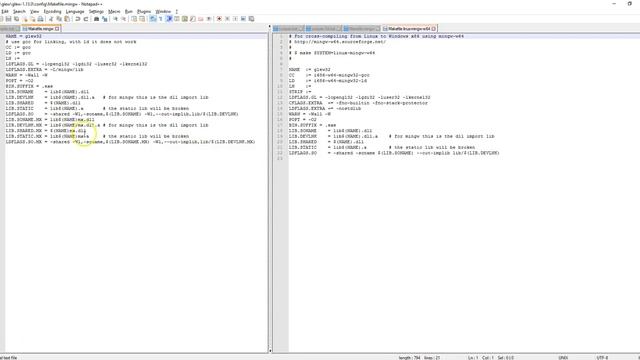
Task: Click the Undo arrow toolbar icon
Action: coord(78,19)
